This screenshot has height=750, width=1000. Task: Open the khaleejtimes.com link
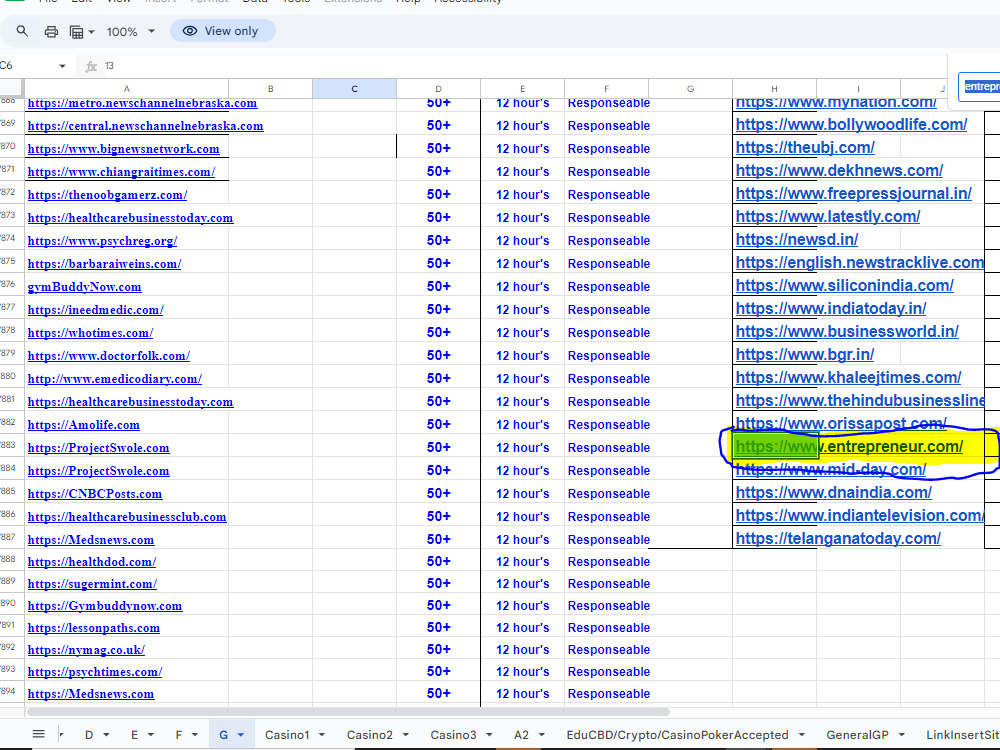click(849, 377)
